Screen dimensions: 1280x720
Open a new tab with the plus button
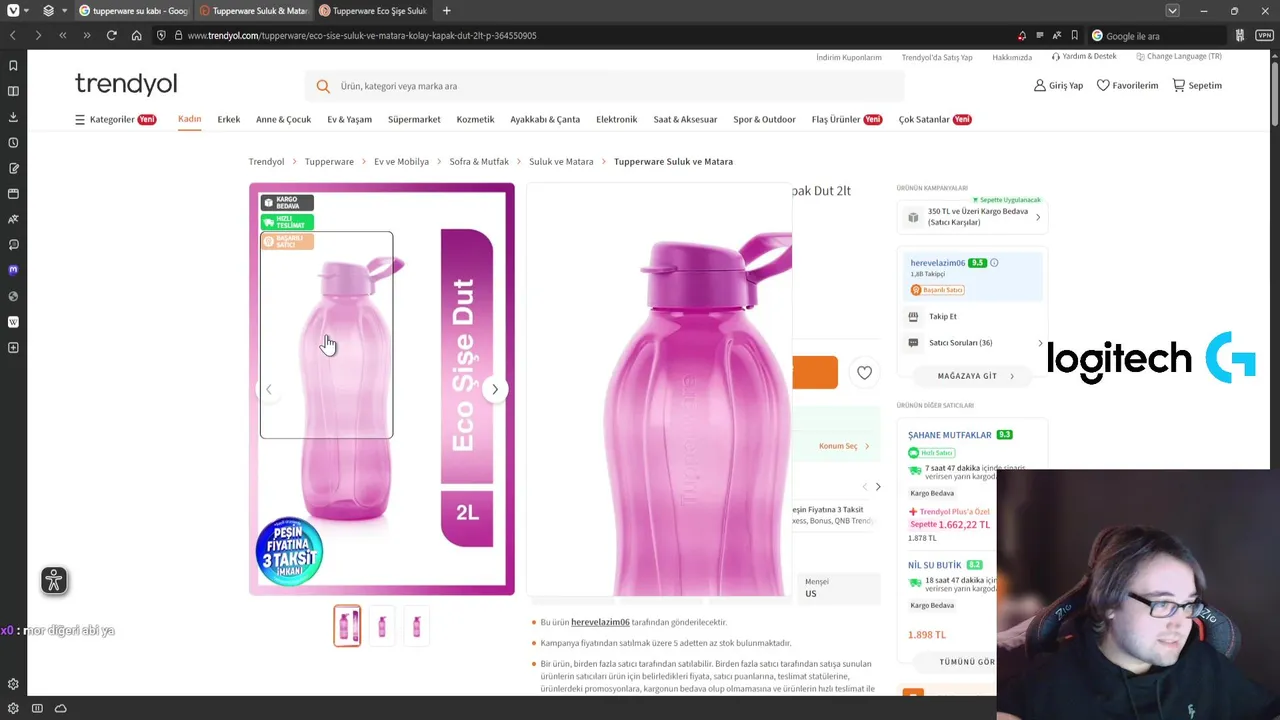point(446,11)
